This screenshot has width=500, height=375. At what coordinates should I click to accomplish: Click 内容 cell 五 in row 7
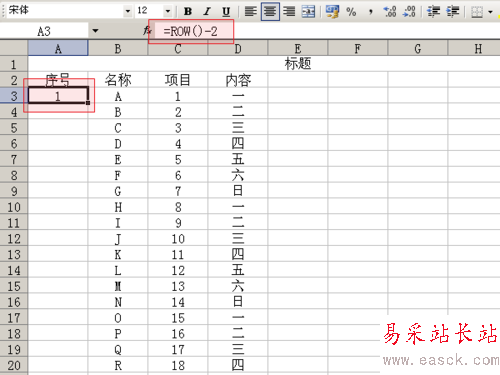[238, 159]
